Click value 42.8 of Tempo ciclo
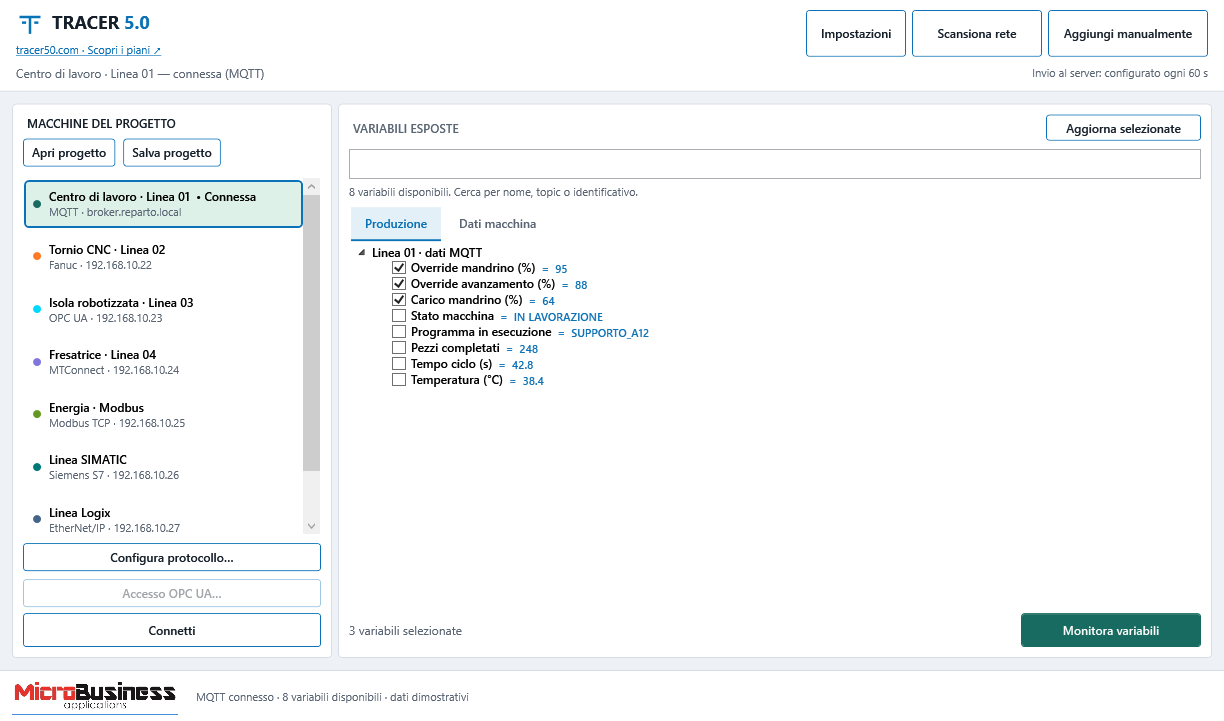 pos(522,365)
